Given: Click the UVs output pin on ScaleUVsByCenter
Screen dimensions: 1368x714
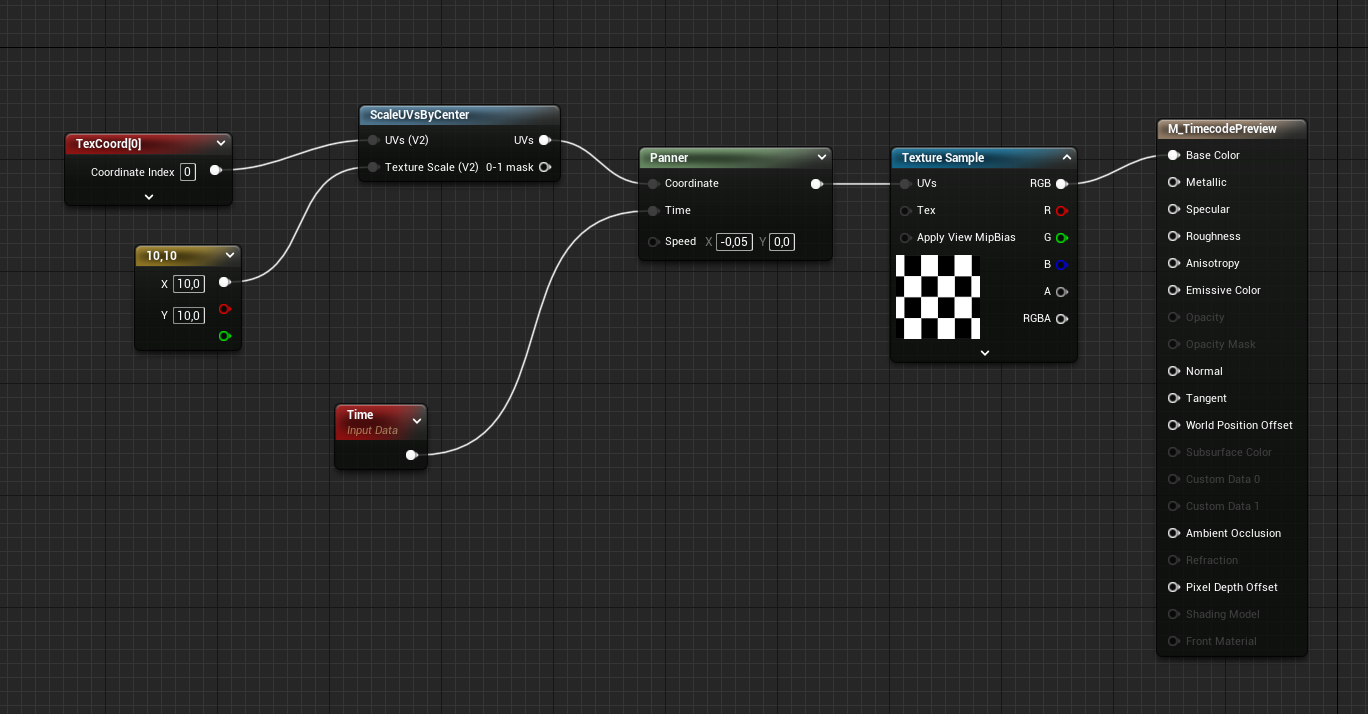Looking at the screenshot, I should coord(545,140).
